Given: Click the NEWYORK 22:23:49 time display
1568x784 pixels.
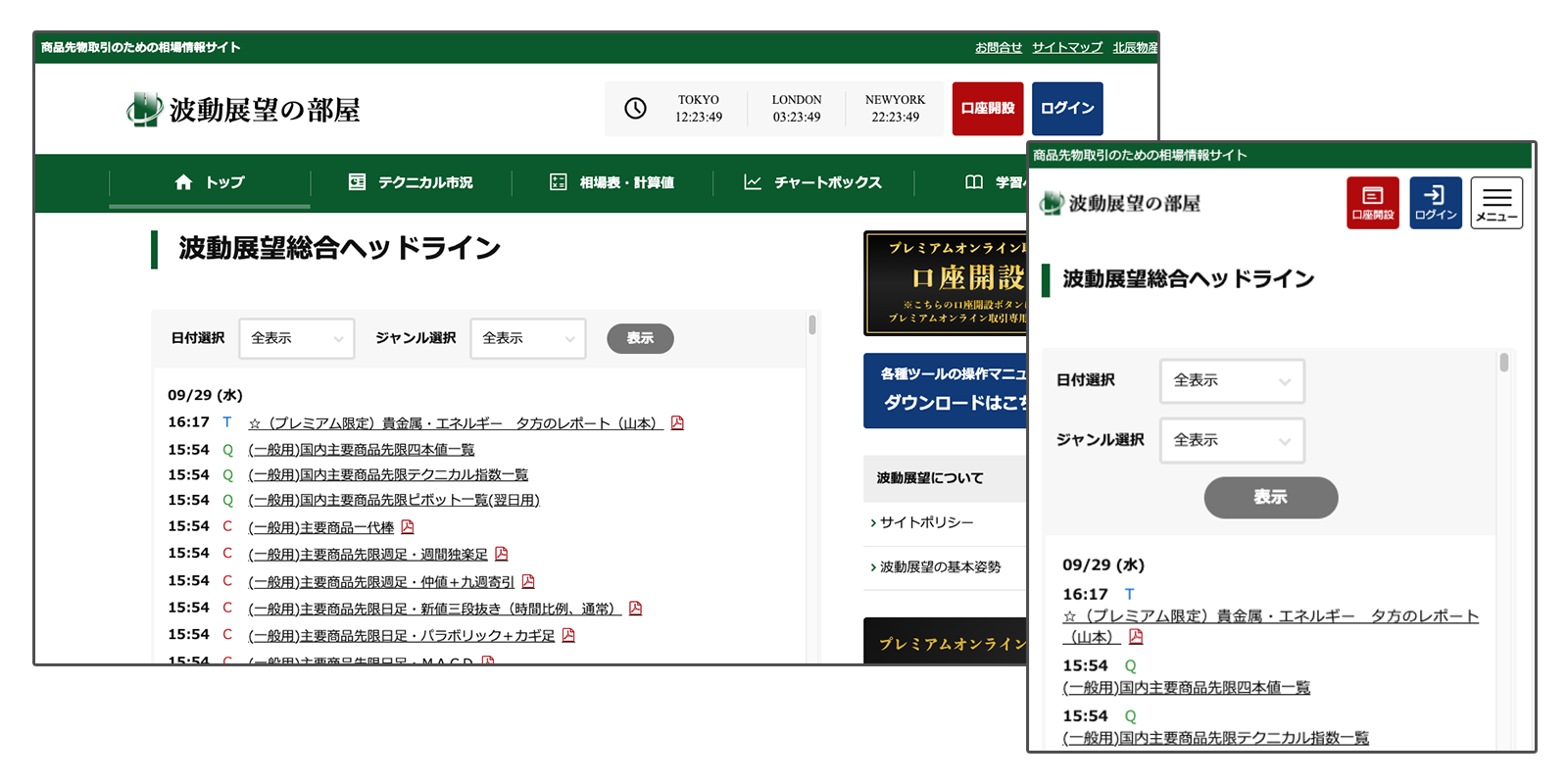Looking at the screenshot, I should point(895,109).
